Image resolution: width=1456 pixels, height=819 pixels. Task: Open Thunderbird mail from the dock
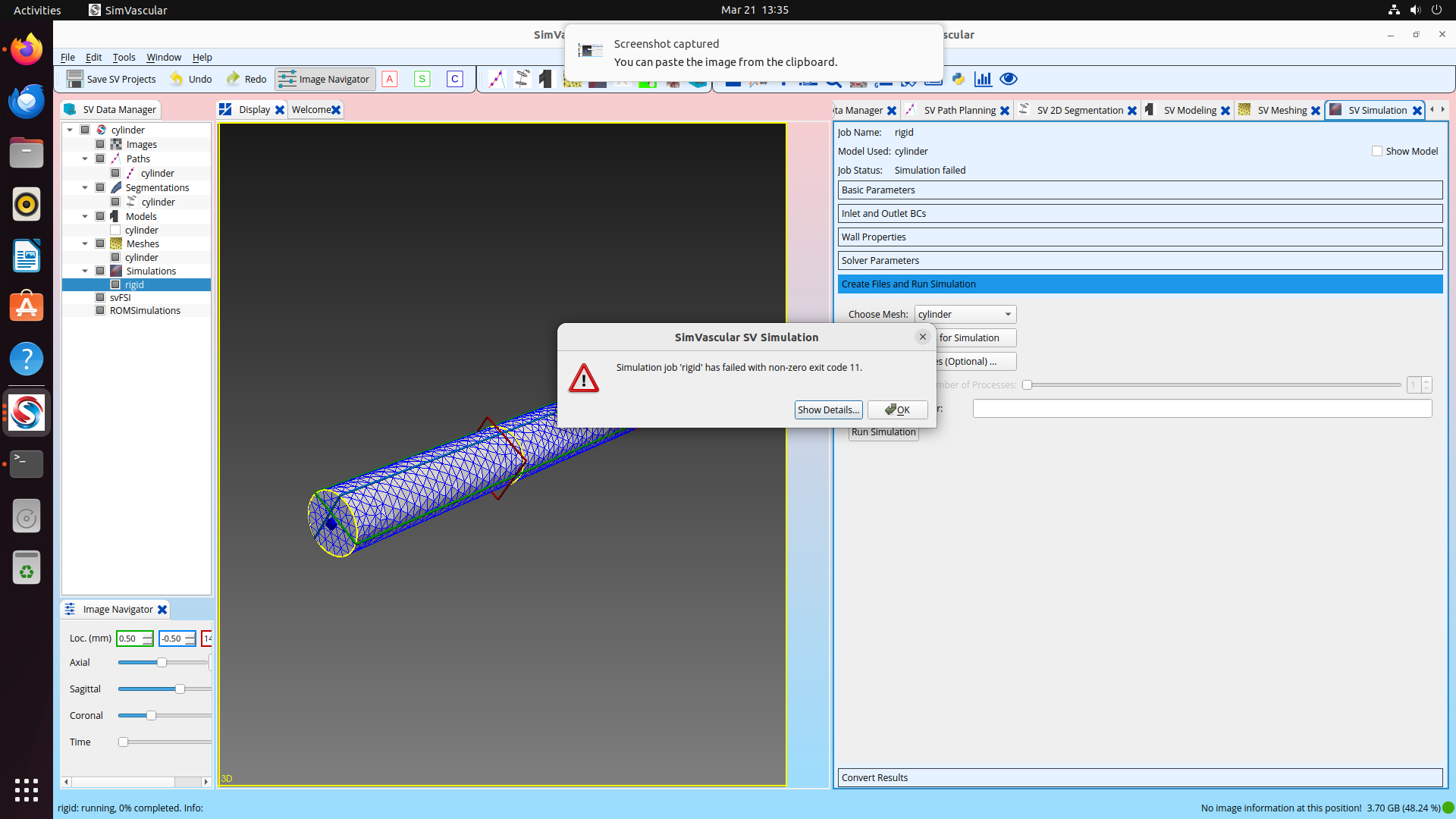coord(27,102)
